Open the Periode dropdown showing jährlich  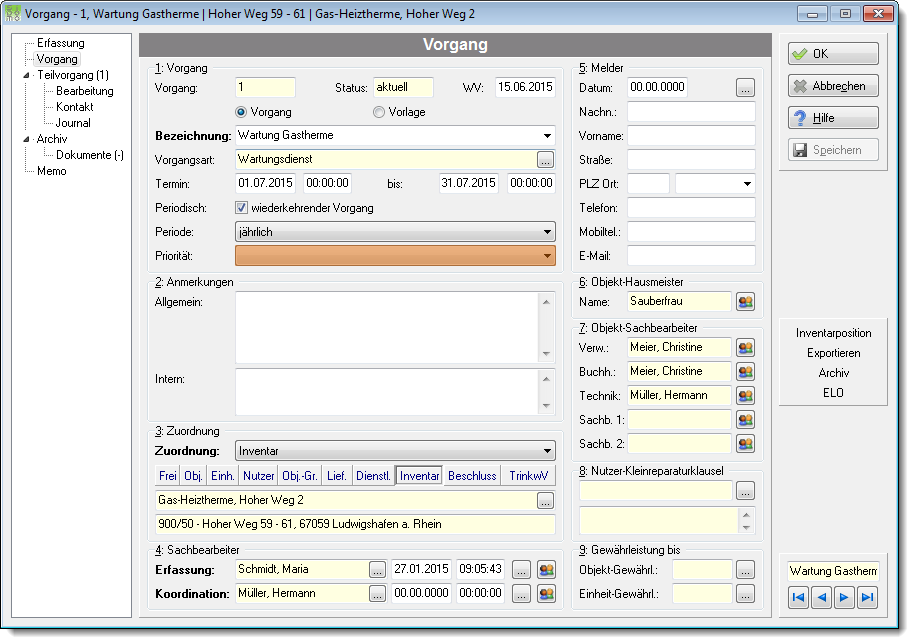pyautogui.click(x=395, y=232)
